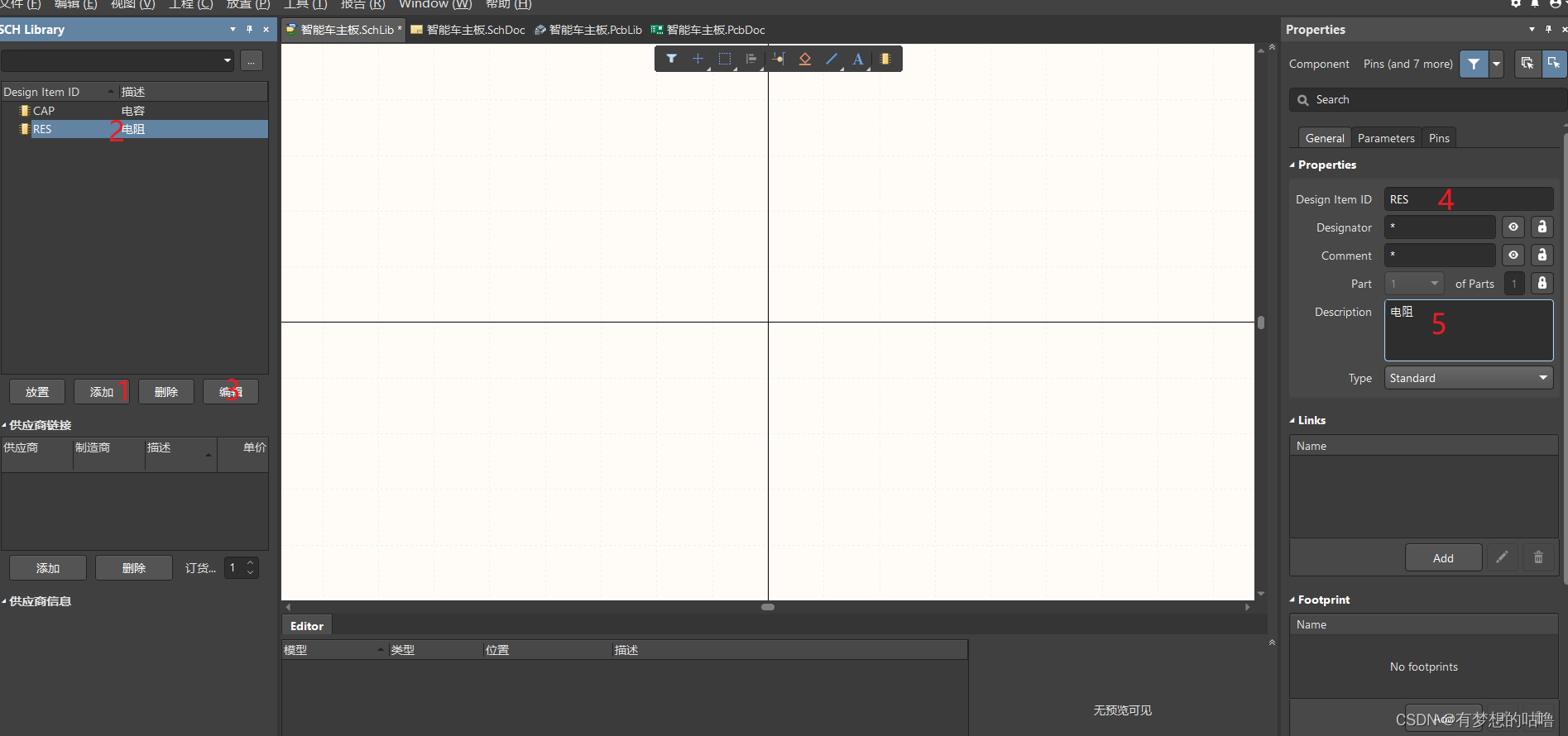
Task: Lock the Comment field
Action: 1542,255
